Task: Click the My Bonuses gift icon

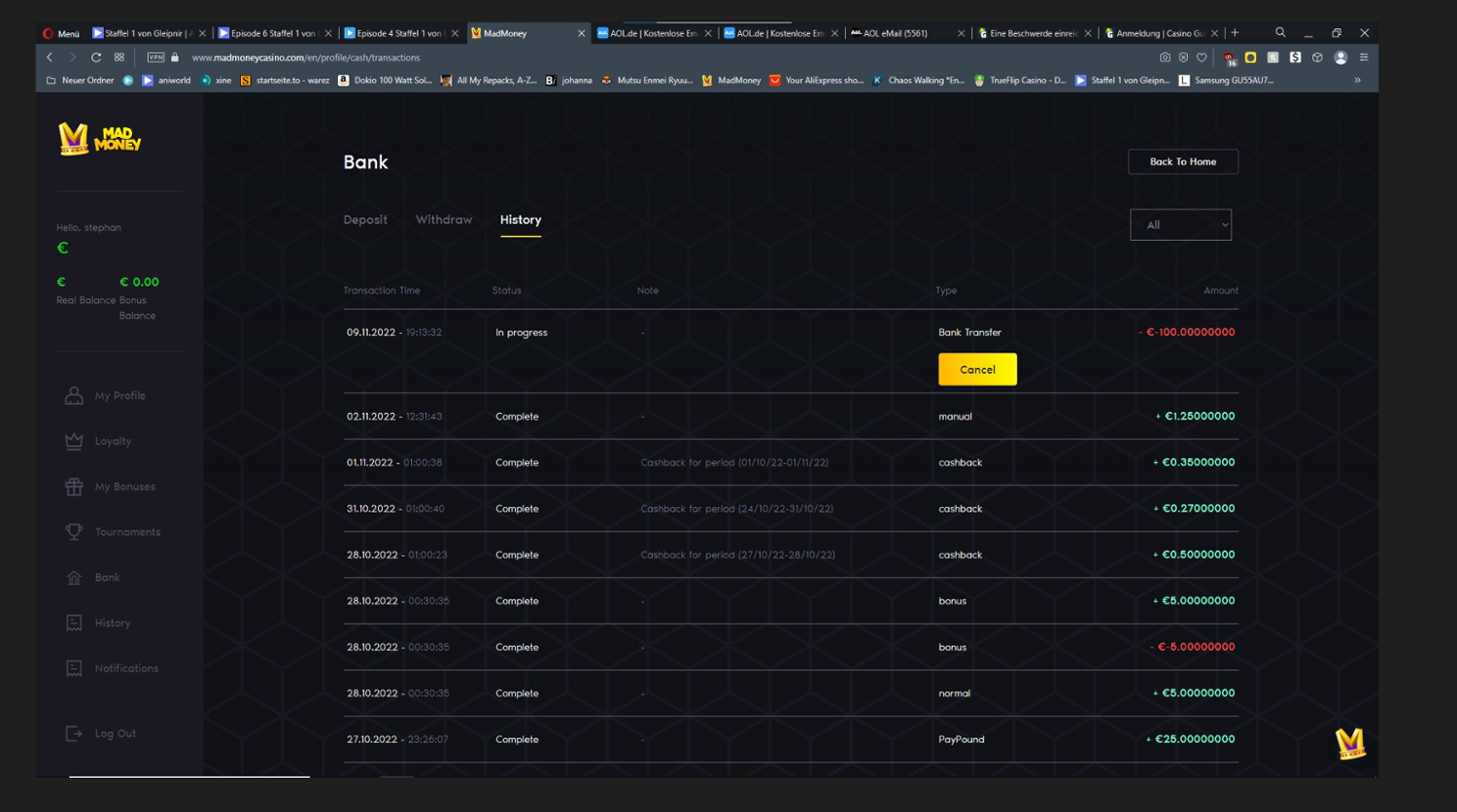Action: pos(74,487)
